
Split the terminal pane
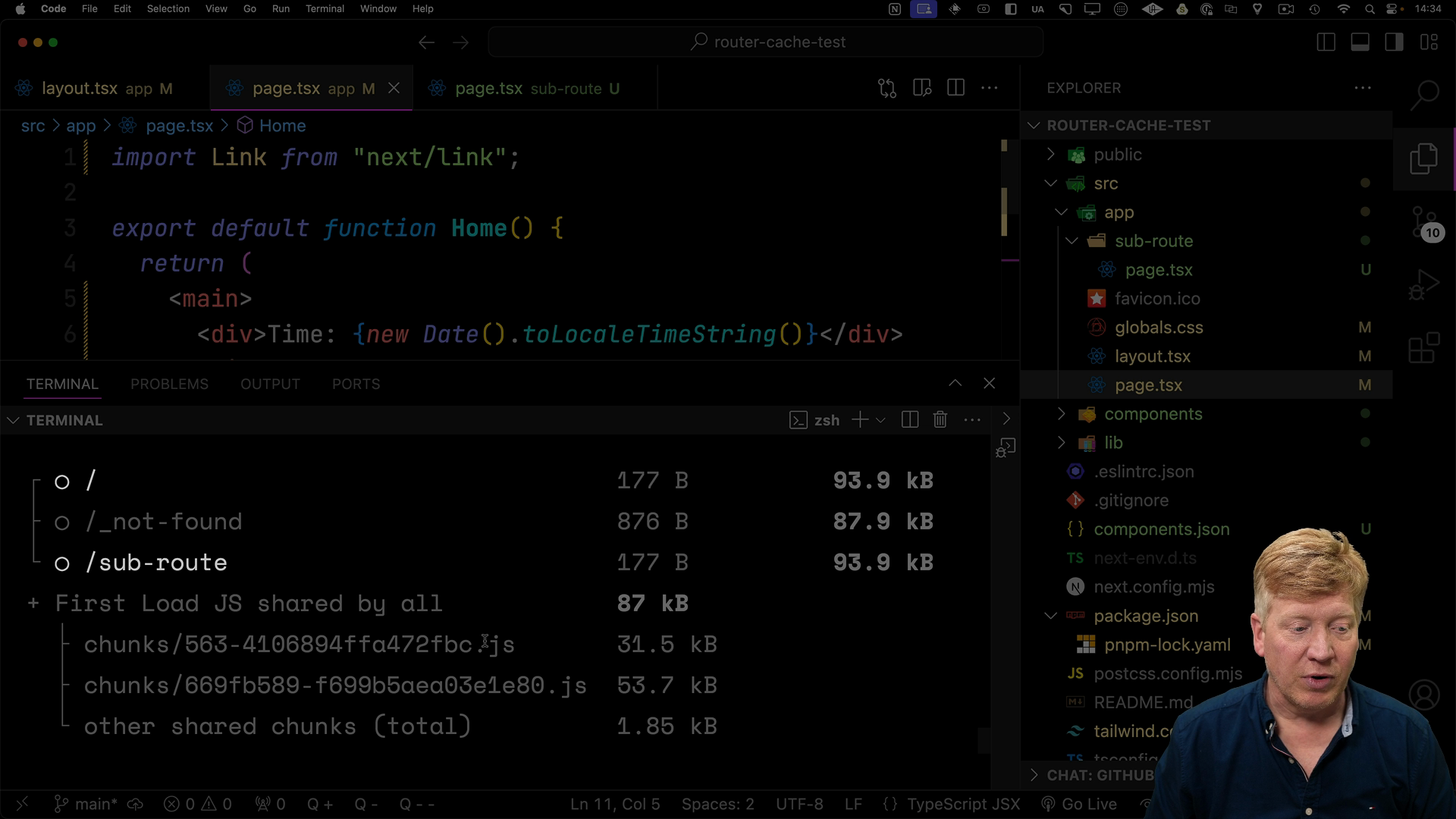(910, 420)
